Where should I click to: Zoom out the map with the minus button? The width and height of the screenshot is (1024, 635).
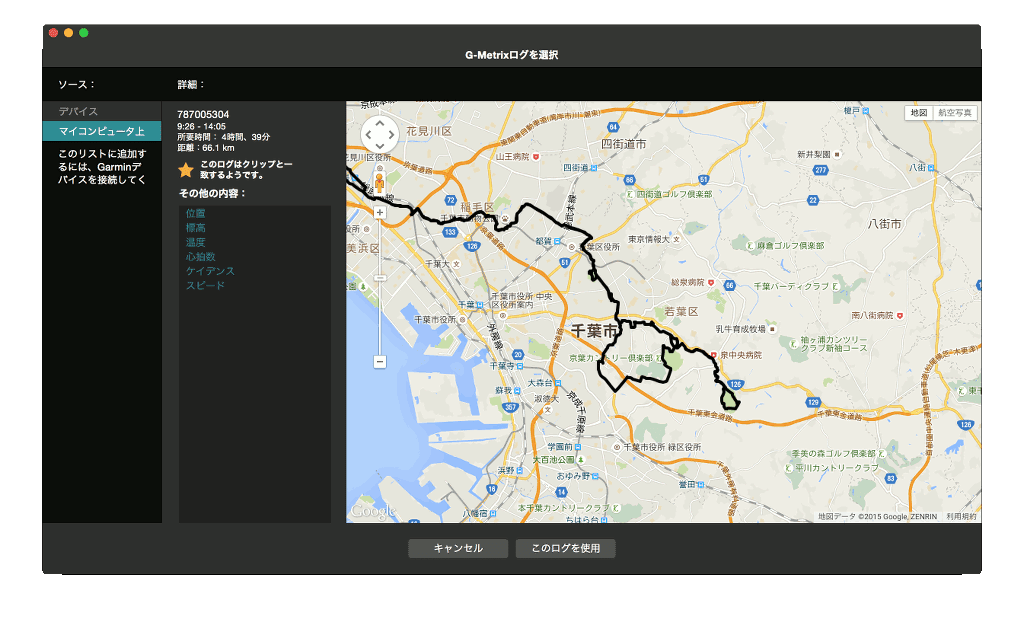tap(379, 361)
